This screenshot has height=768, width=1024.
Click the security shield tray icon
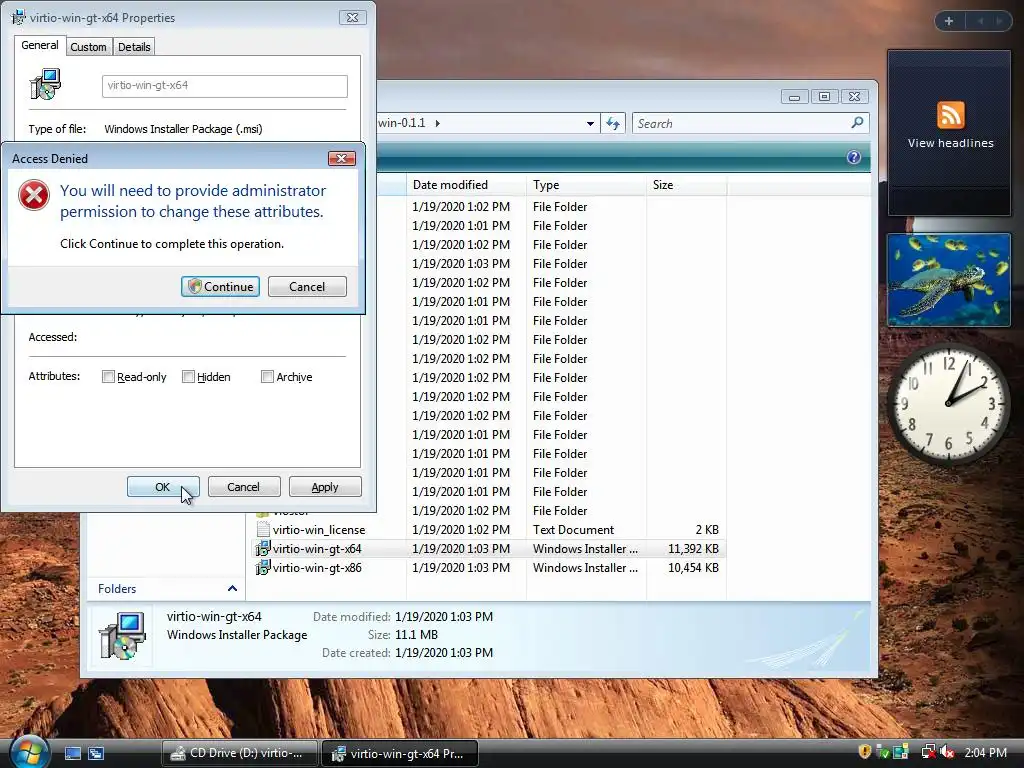865,752
